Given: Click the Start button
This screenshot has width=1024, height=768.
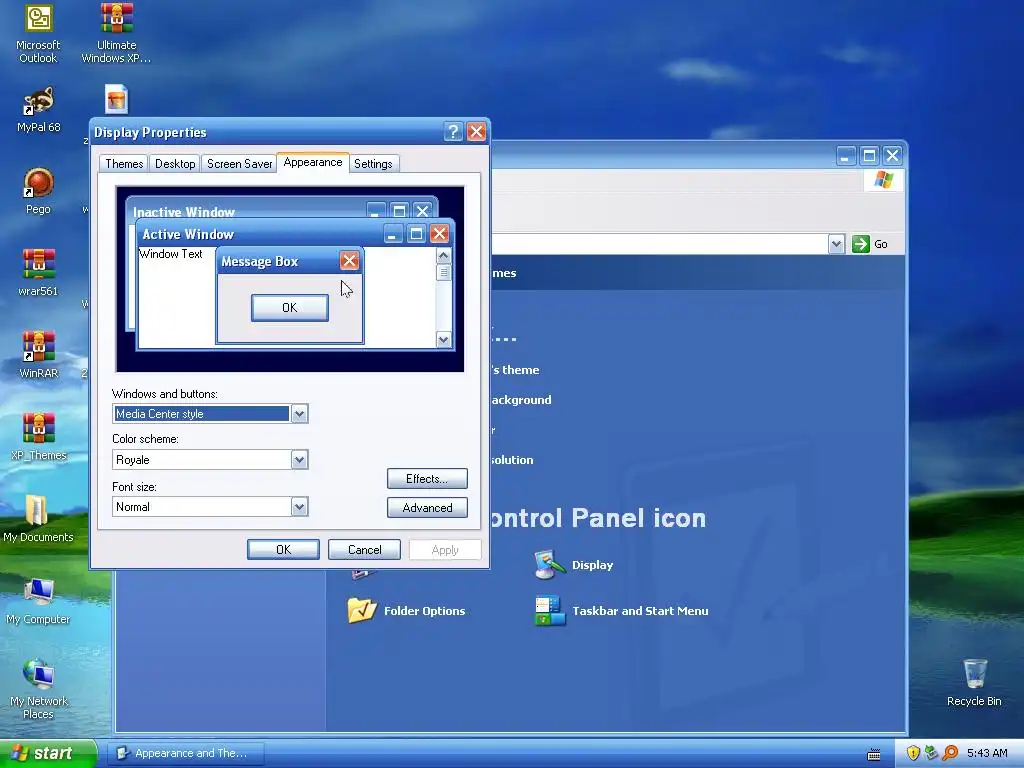Looking at the screenshot, I should [x=48, y=753].
